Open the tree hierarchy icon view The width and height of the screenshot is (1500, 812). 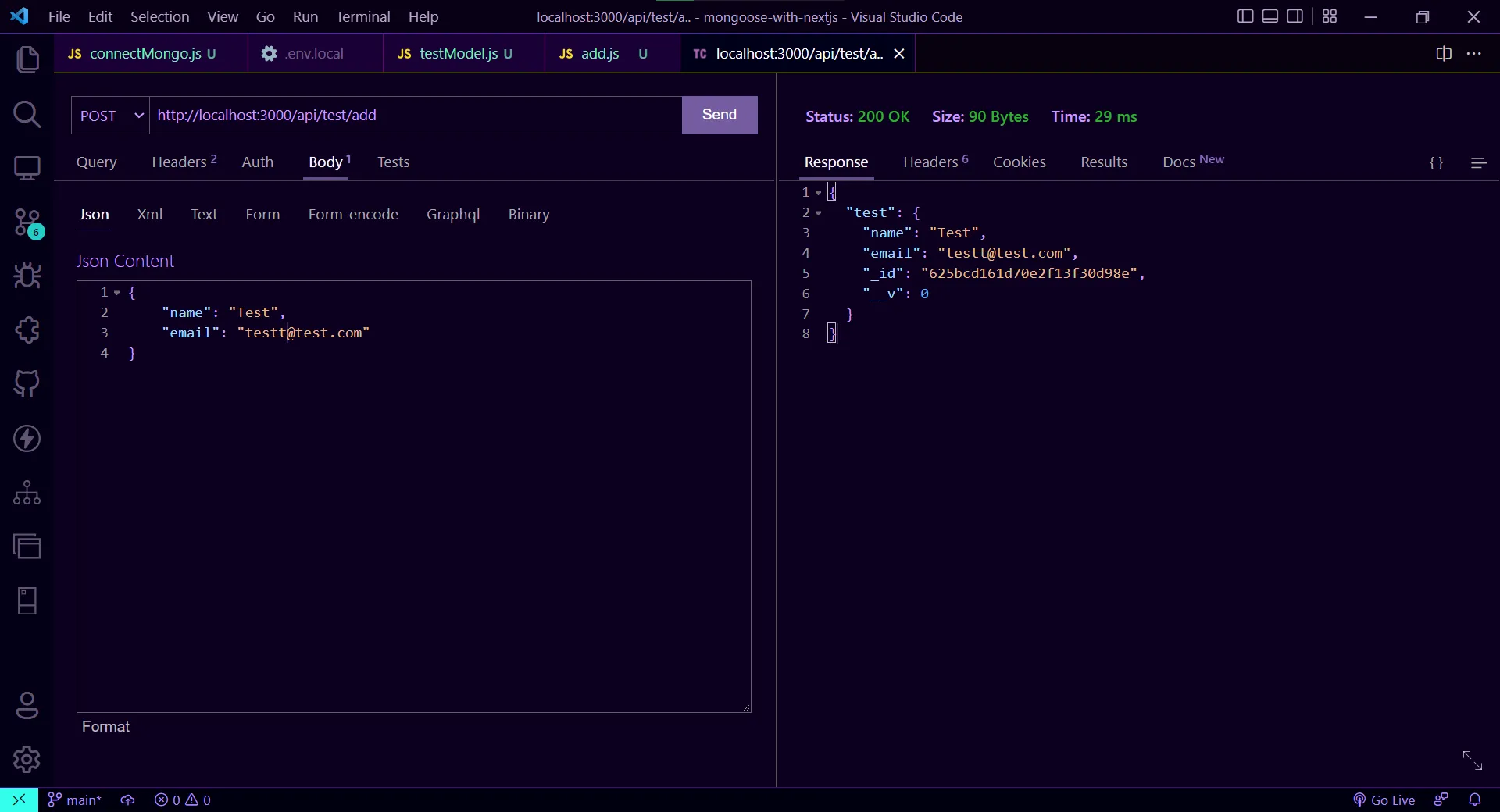pyautogui.click(x=27, y=493)
